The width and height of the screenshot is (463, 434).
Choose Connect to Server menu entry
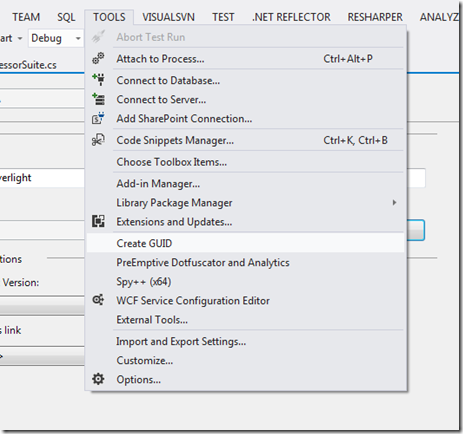(246, 99)
